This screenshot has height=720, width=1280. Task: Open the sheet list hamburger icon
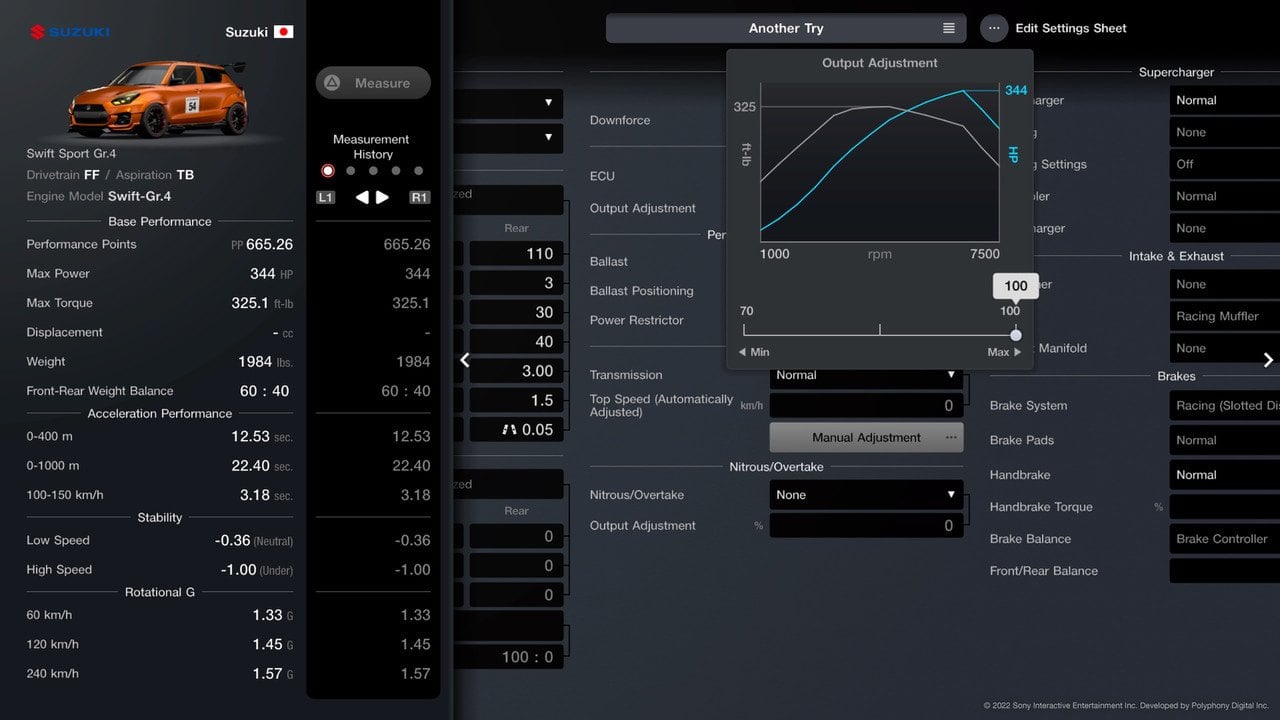click(x=949, y=28)
